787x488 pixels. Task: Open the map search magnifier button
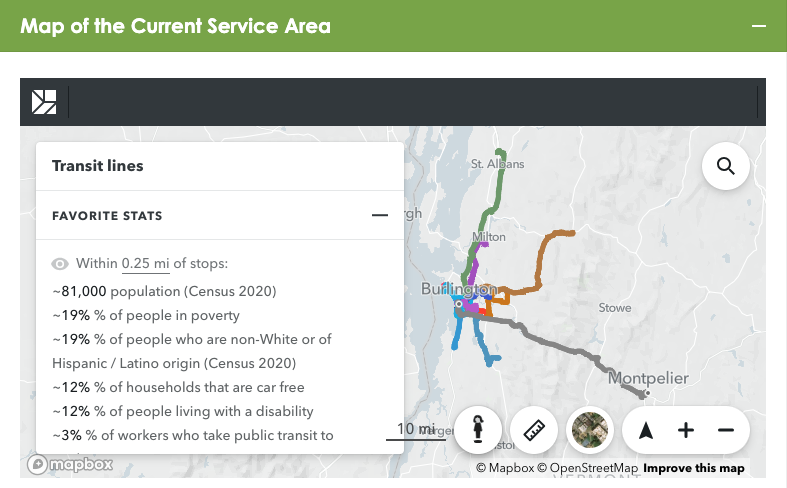coord(726,166)
